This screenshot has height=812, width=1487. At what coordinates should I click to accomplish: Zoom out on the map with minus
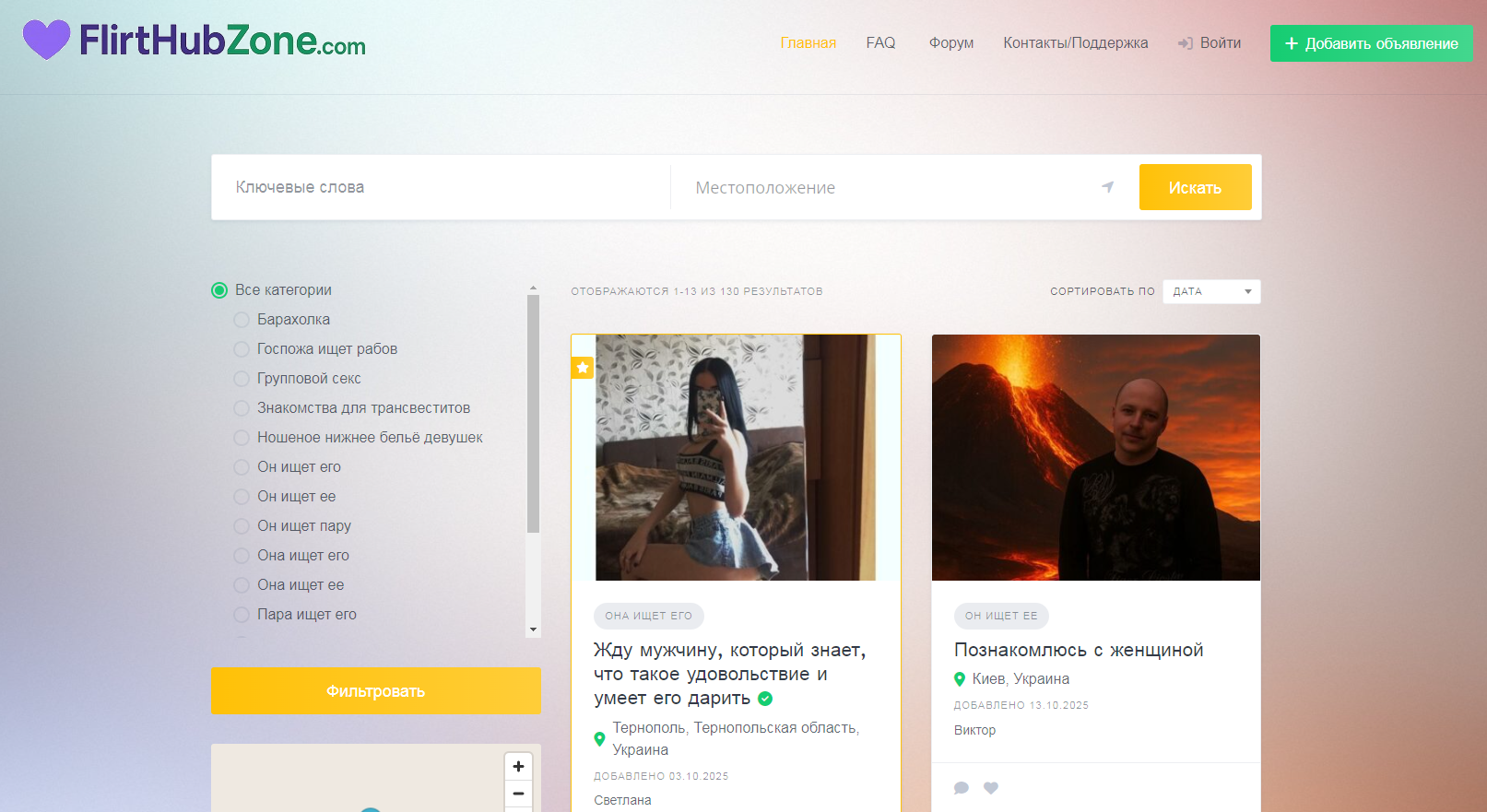pos(518,794)
